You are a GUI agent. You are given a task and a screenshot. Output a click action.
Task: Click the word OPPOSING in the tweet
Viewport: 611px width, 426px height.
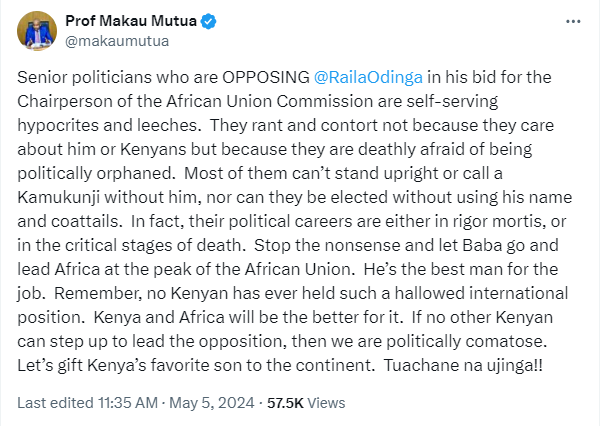point(266,77)
